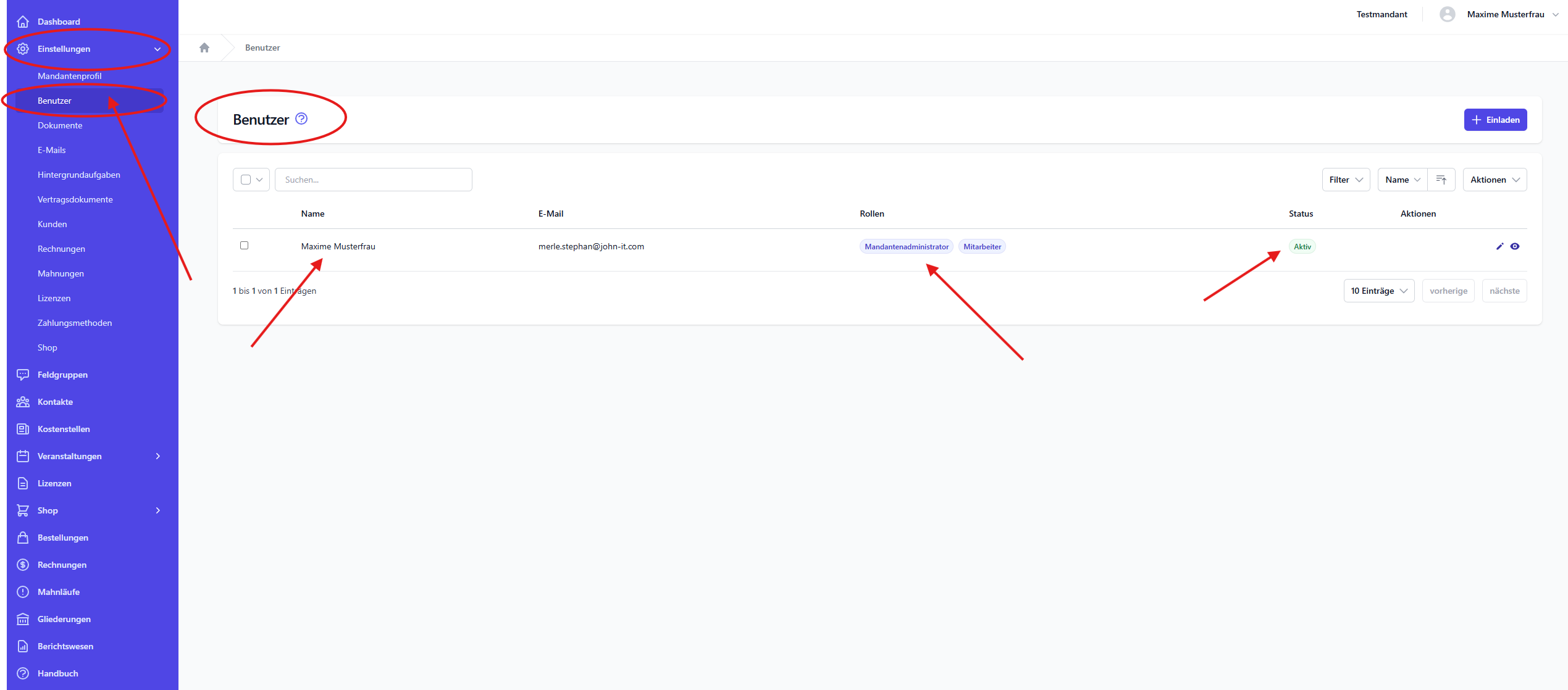Collapse the Einstellungen menu section
This screenshot has height=690, width=1568.
(x=157, y=49)
